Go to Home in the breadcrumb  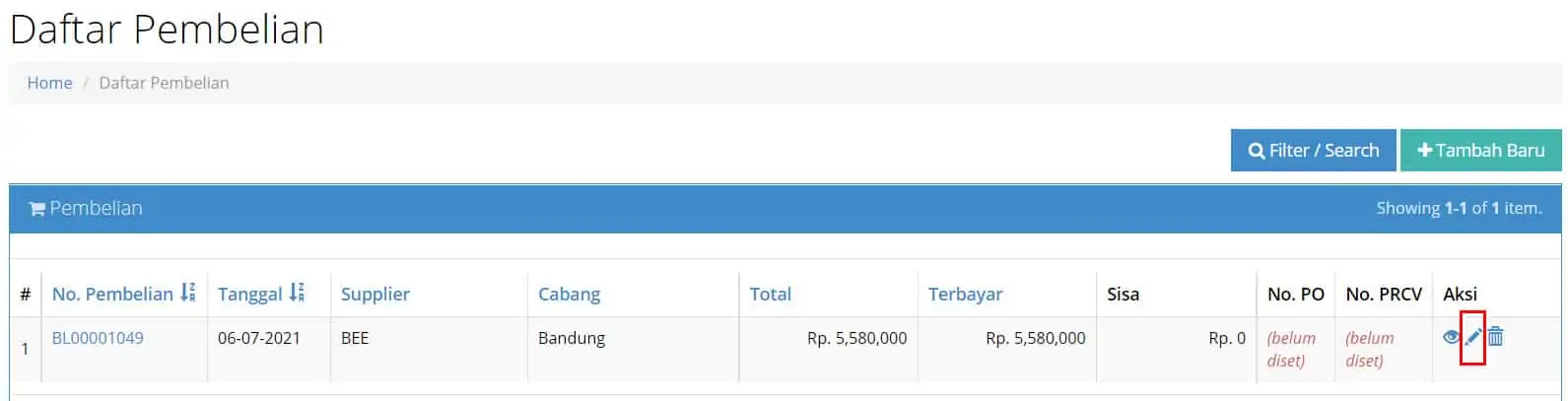coord(49,83)
